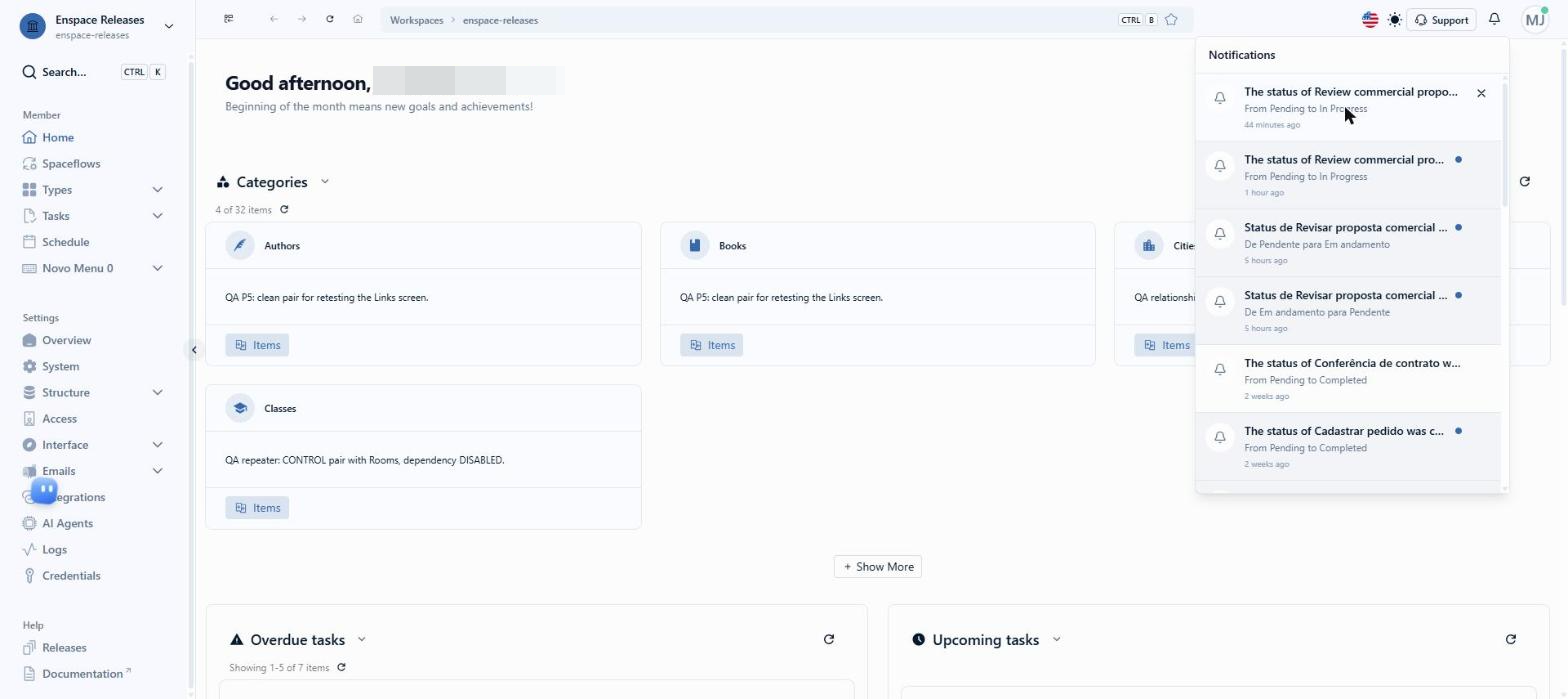Click the Authors category feather icon
Viewport: 1568px width, 699px height.
[240, 245]
